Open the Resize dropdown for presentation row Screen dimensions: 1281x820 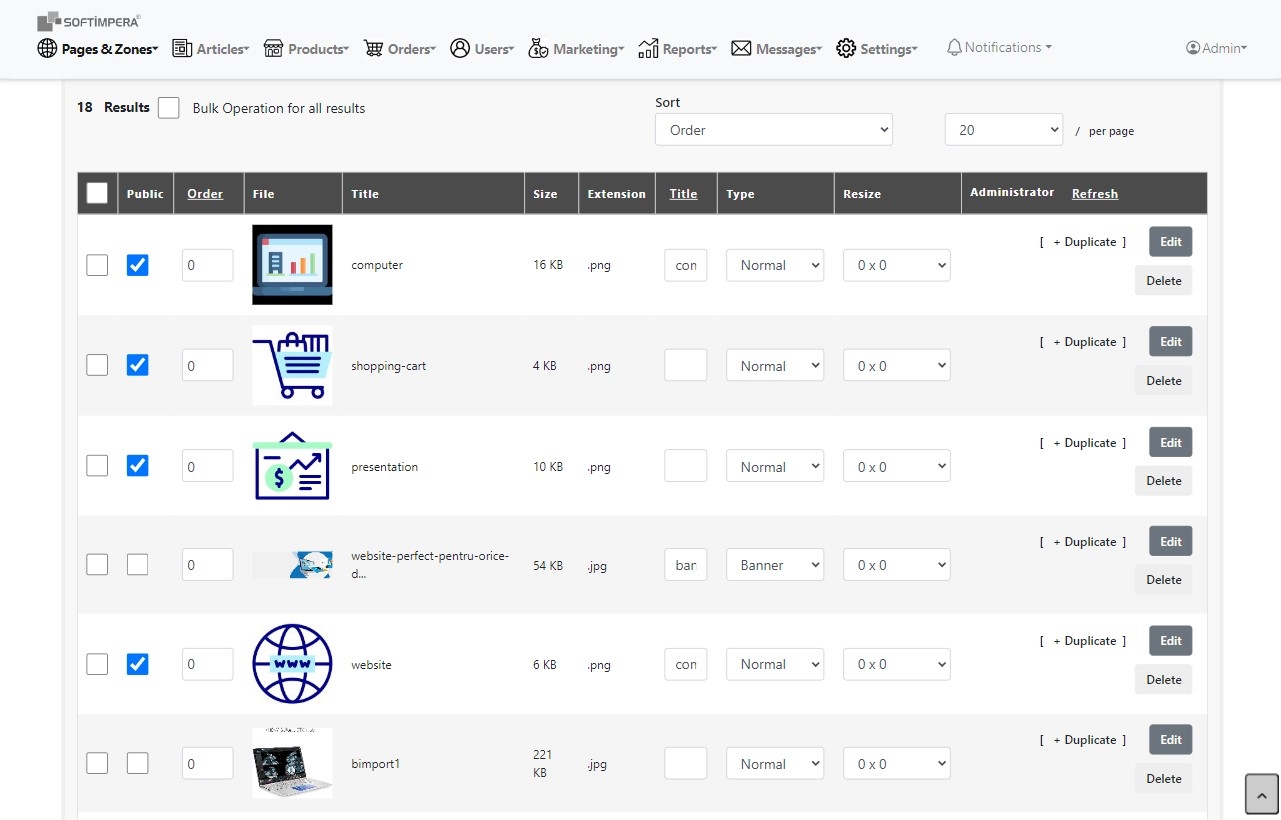coord(897,466)
